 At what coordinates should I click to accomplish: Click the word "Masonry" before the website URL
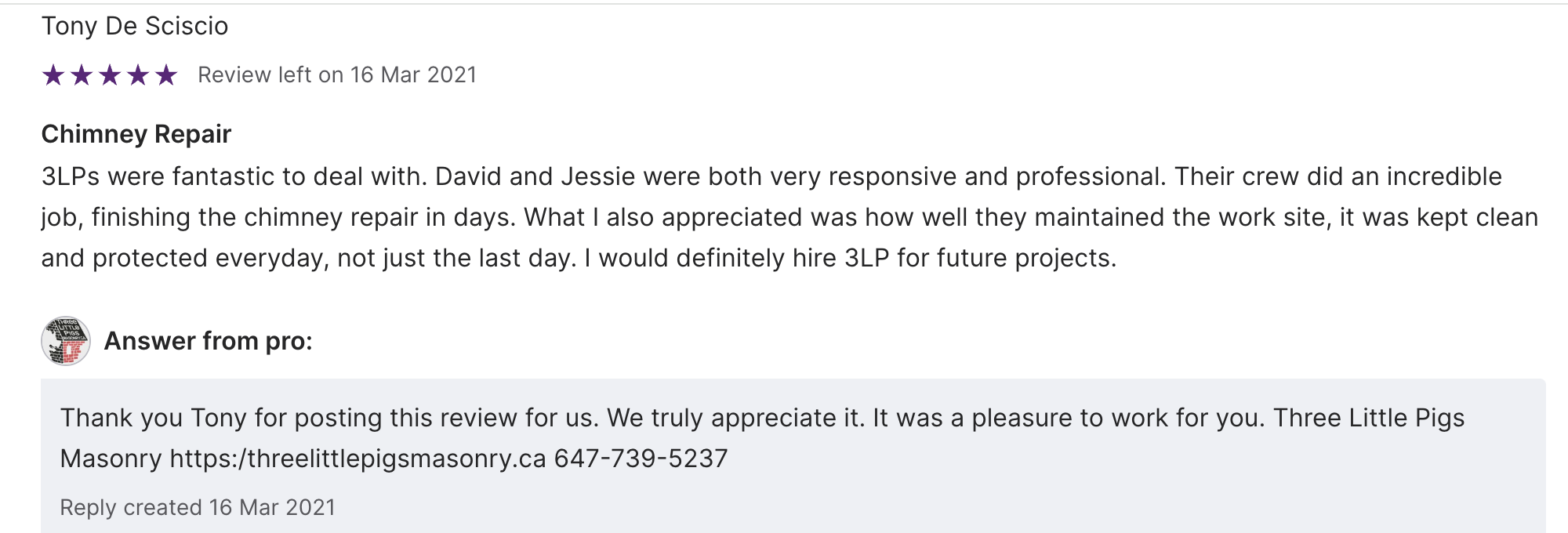111,459
